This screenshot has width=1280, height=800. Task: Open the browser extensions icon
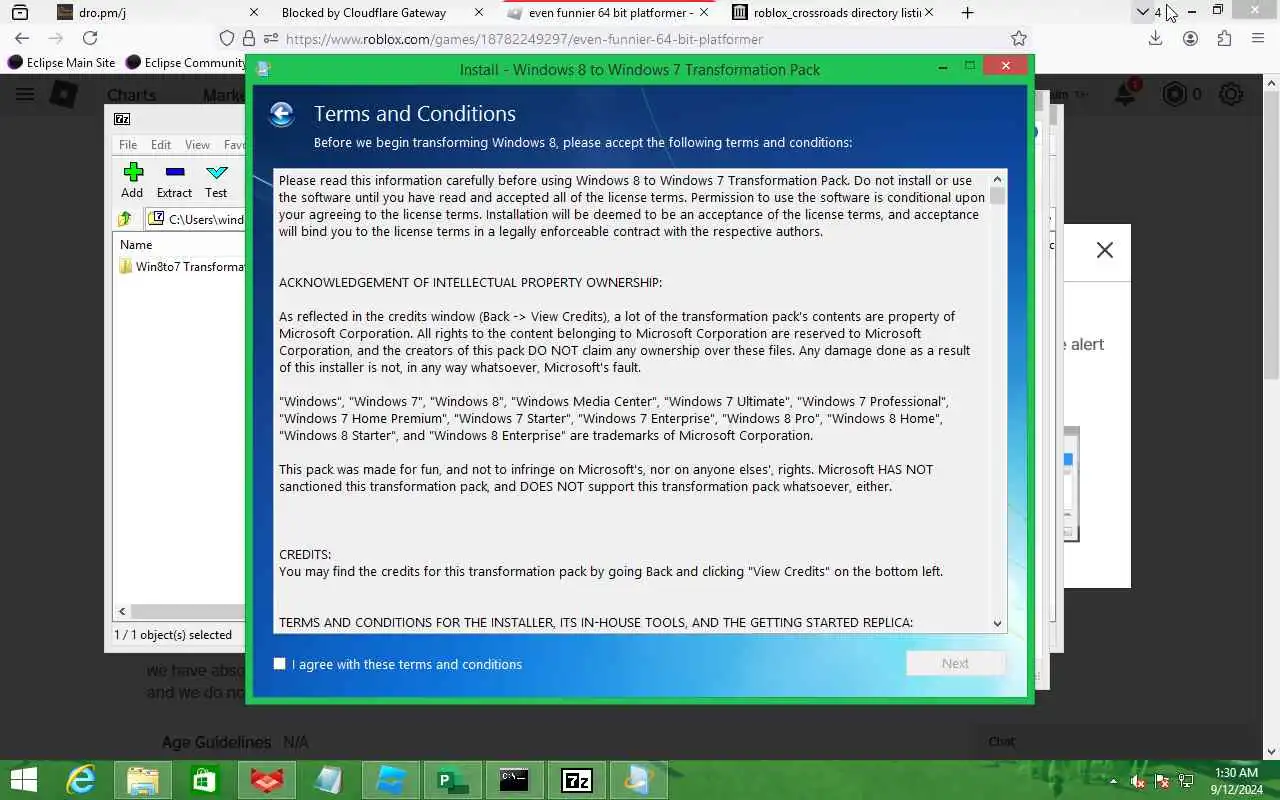(1224, 38)
